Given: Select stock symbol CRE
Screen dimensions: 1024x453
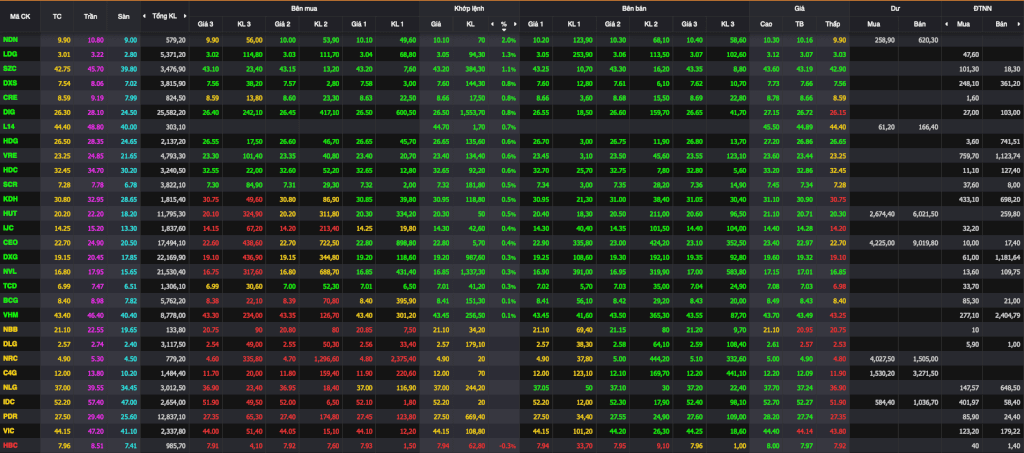Looking at the screenshot, I should [x=10, y=97].
